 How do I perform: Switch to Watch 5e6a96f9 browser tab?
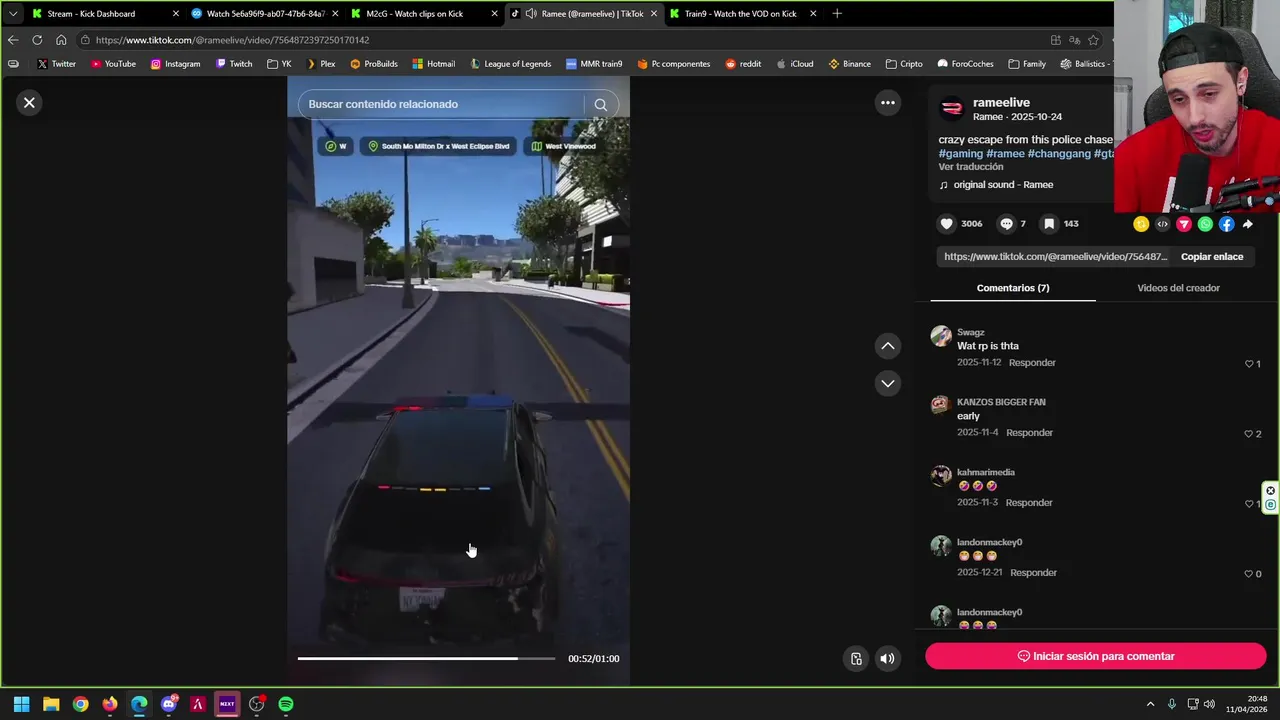264,14
